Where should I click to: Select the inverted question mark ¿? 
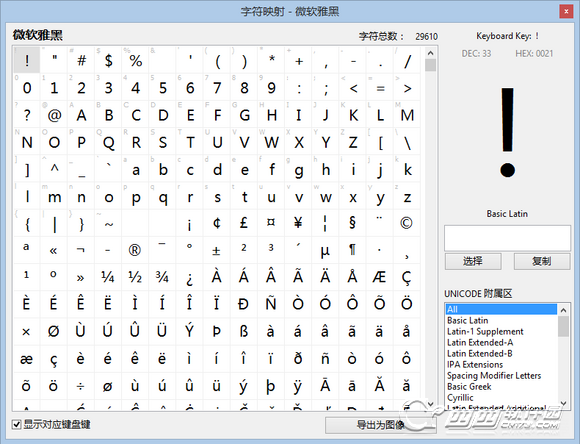pos(189,278)
